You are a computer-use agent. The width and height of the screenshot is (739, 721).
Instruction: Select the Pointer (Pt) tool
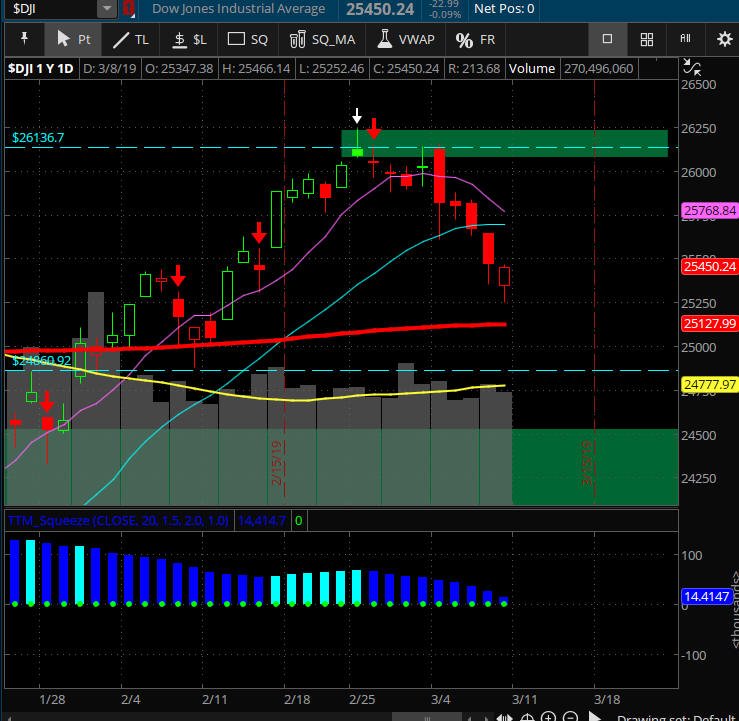73,39
